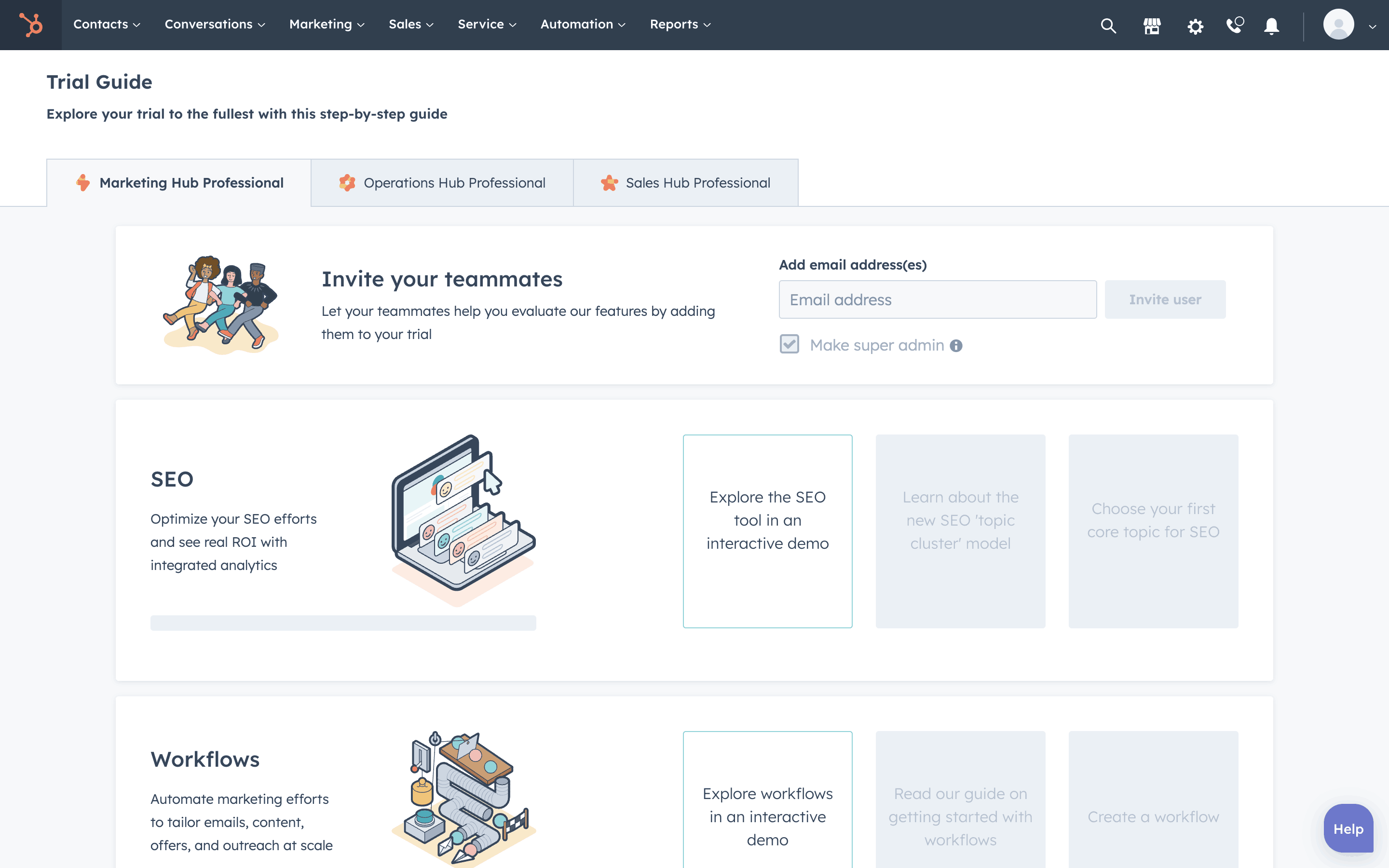Expand the Contacts menu
The width and height of the screenshot is (1389, 868).
tap(107, 24)
